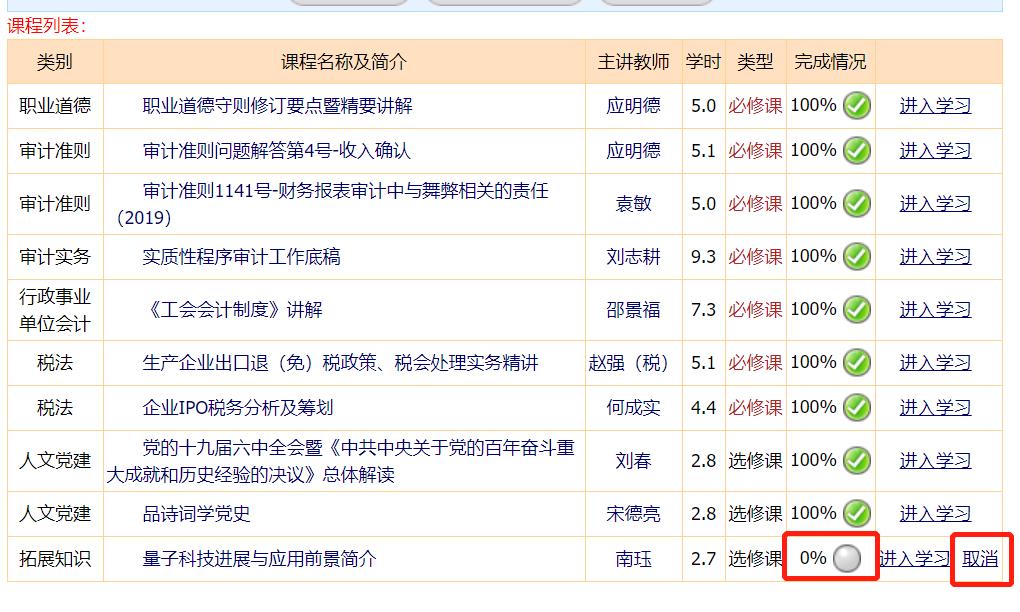The image size is (1020, 612).
Task: Click green checkmark for 生产企业出口退税 course
Action: point(857,363)
